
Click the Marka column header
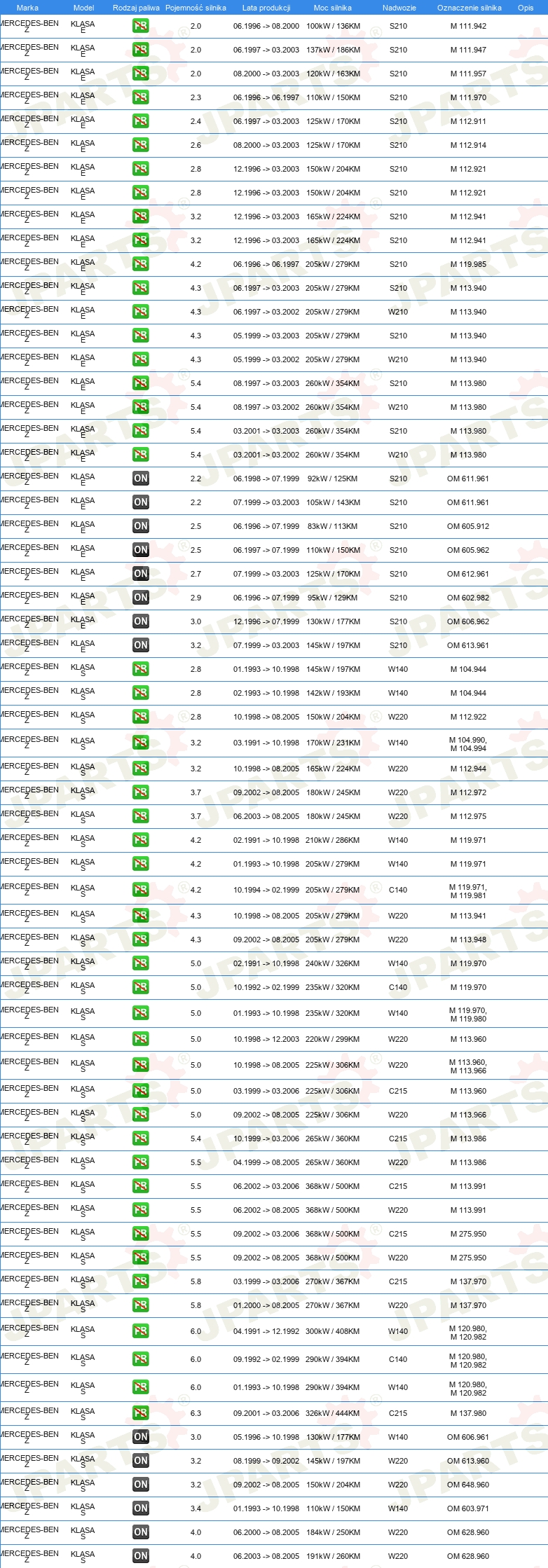(x=27, y=8)
